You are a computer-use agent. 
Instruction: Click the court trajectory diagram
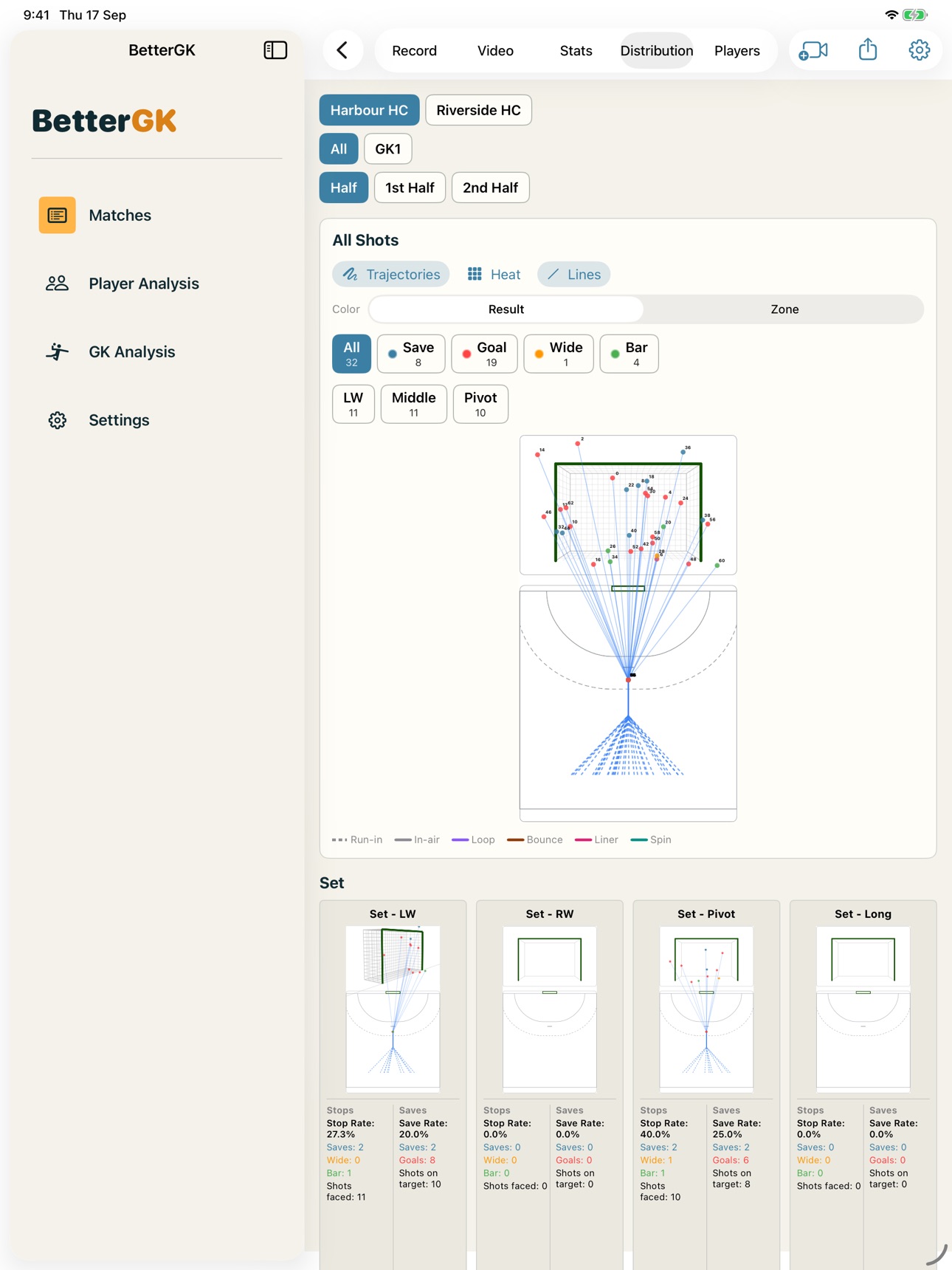[628, 703]
